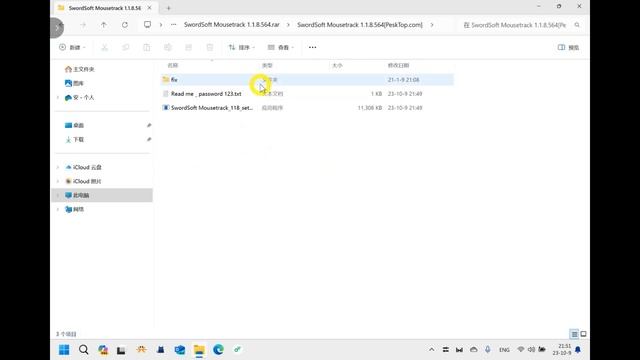Click the paste clipboard icon in the toolbar
The width and height of the screenshot is (640, 360).
pos(147,47)
